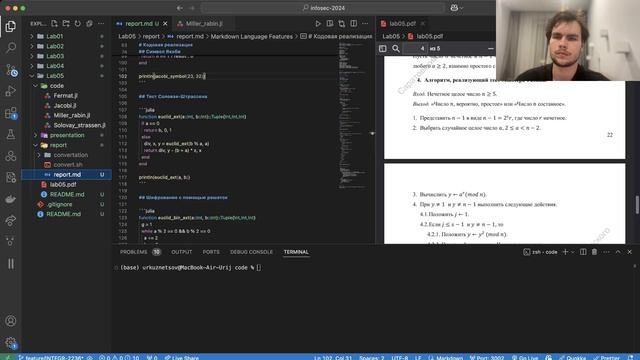Image resolution: width=640 pixels, height=360 pixels.
Task: Expand the Lab01 folder
Action: tap(32, 36)
